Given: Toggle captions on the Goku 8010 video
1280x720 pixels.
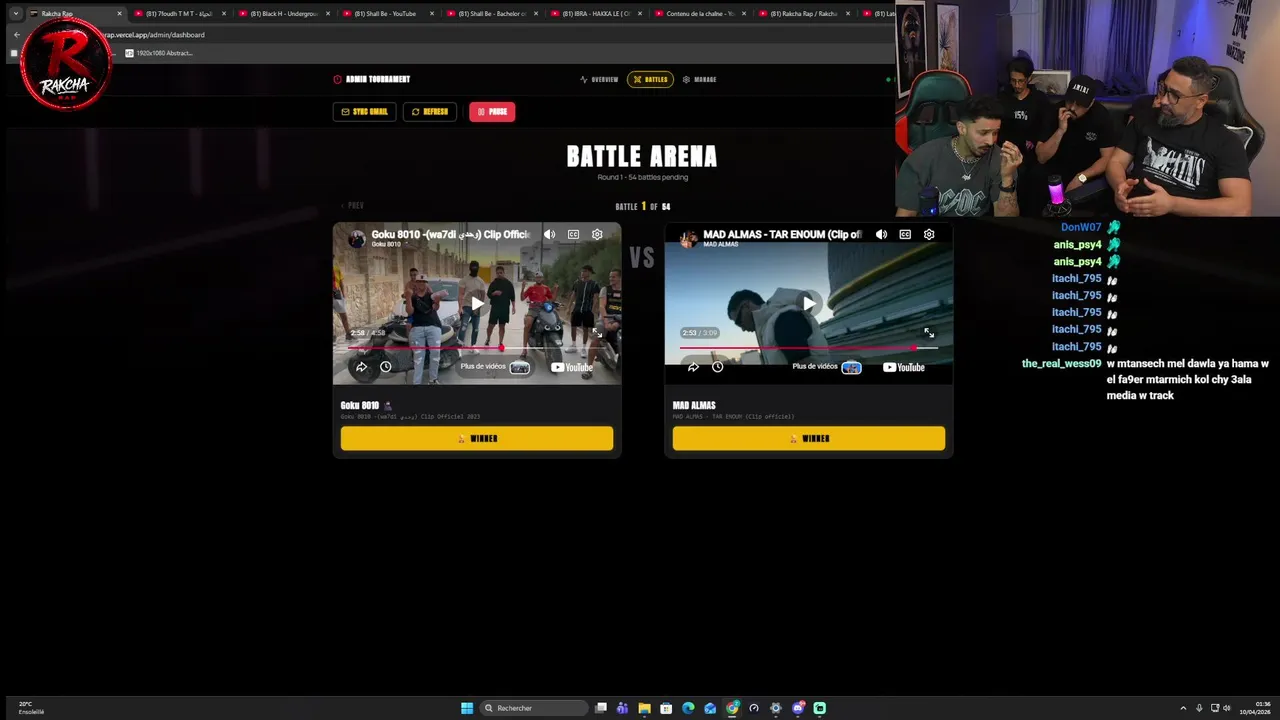Looking at the screenshot, I should coord(573,234).
